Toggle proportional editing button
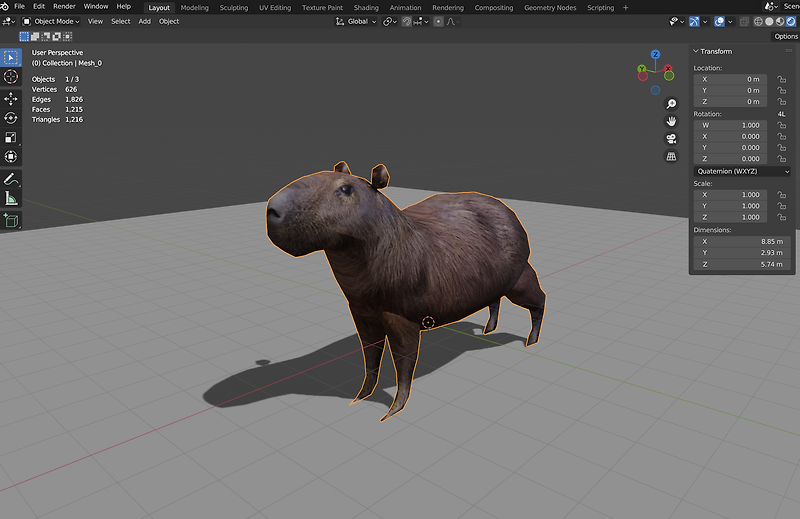The width and height of the screenshot is (800, 519). pos(438,21)
